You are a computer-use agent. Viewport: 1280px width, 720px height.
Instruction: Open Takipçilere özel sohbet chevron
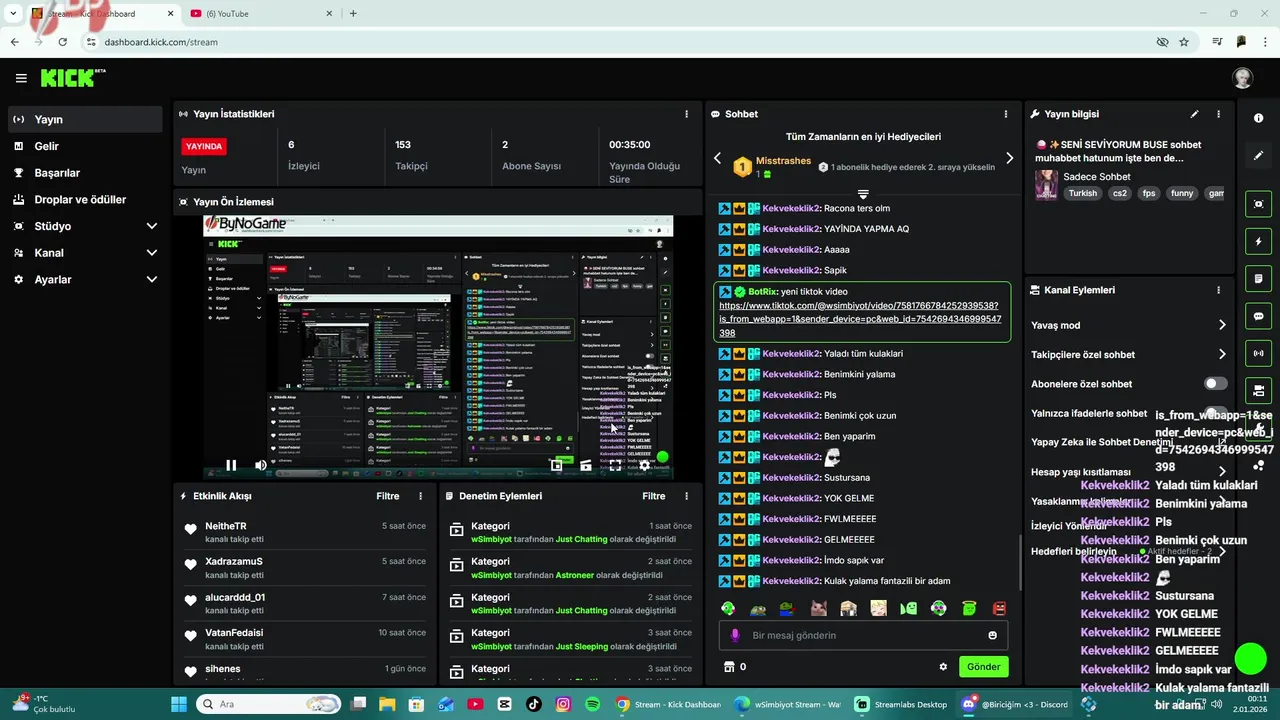pos(1221,354)
